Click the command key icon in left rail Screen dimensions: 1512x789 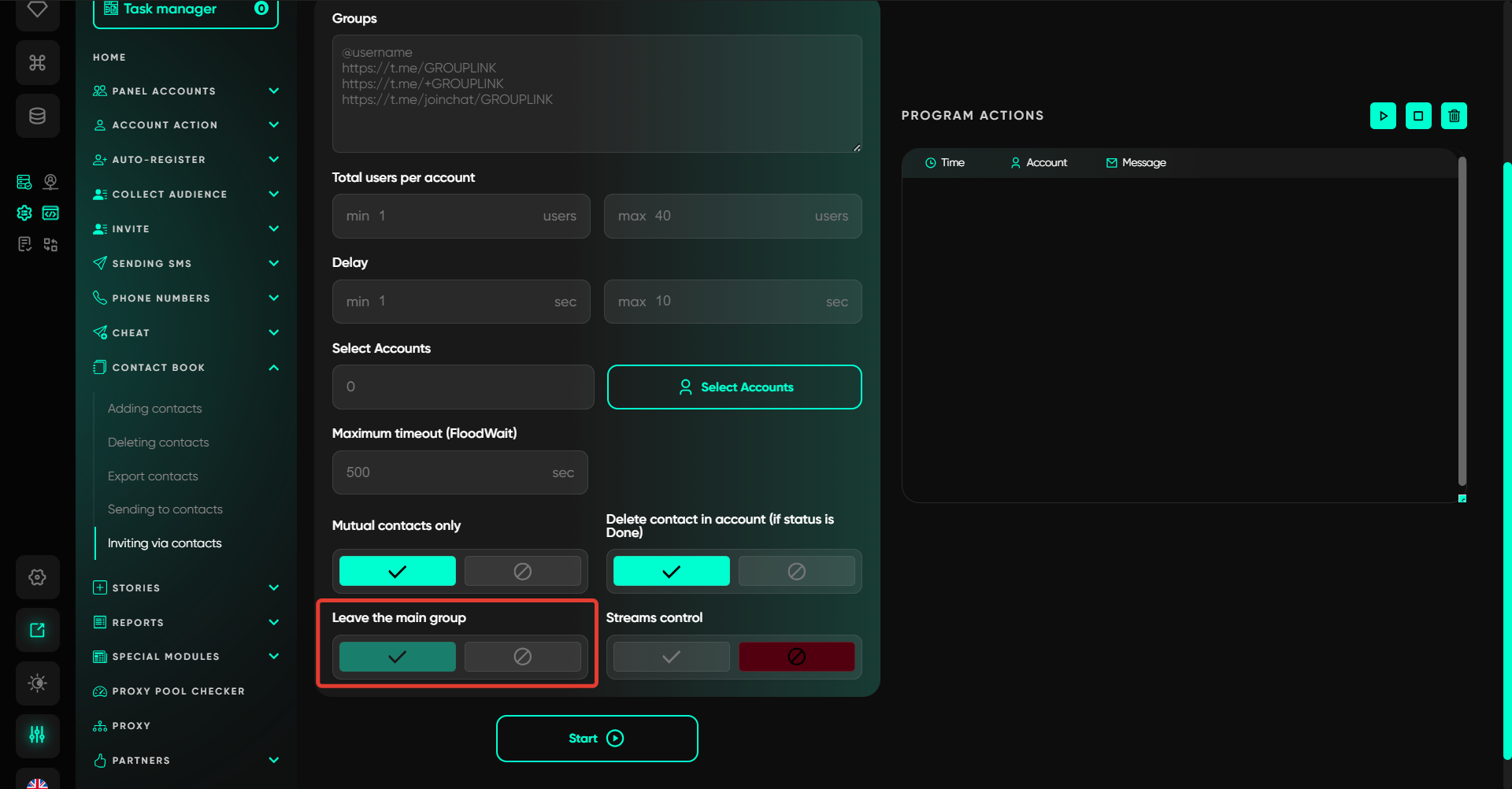(x=37, y=62)
